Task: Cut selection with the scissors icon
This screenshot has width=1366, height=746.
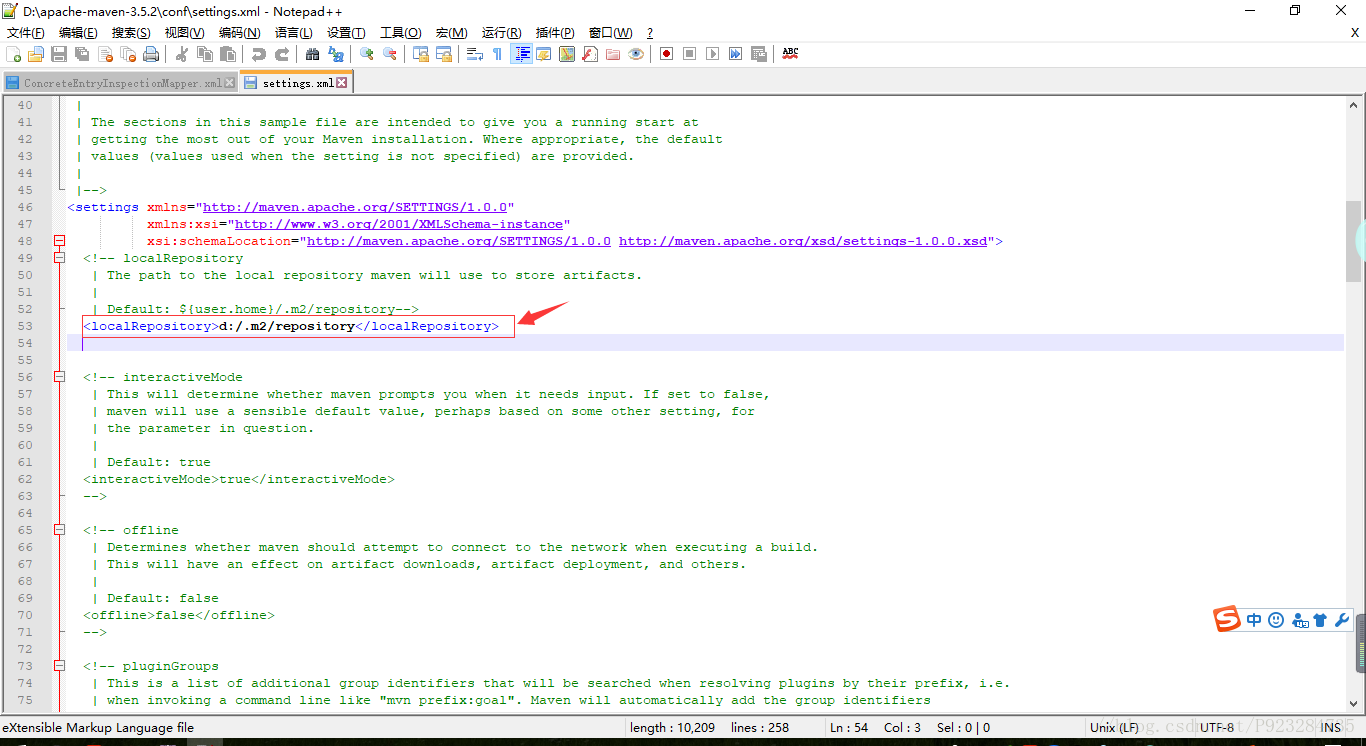Action: pos(182,54)
